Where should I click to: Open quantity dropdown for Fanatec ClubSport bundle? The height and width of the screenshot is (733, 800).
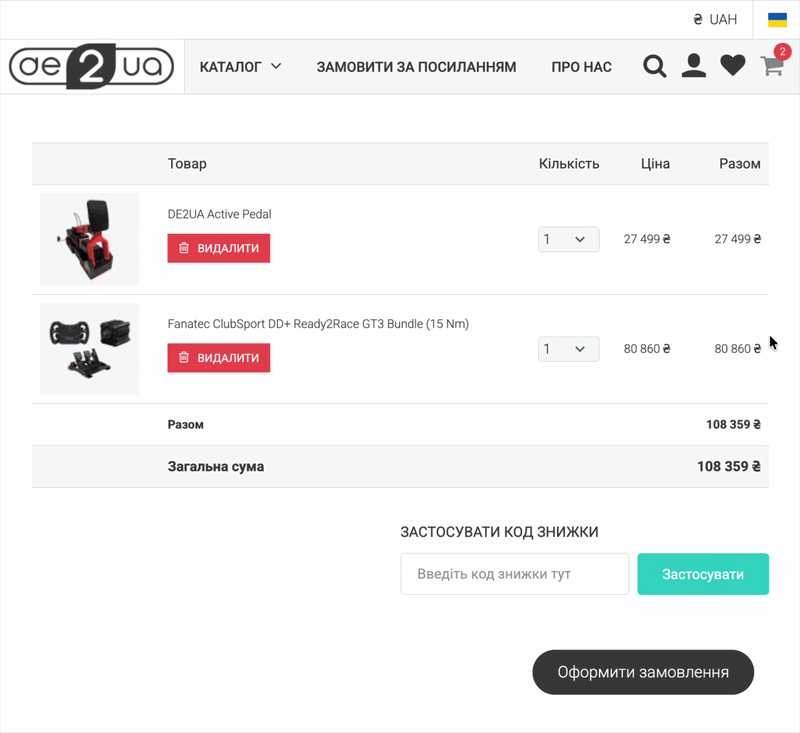(568, 349)
